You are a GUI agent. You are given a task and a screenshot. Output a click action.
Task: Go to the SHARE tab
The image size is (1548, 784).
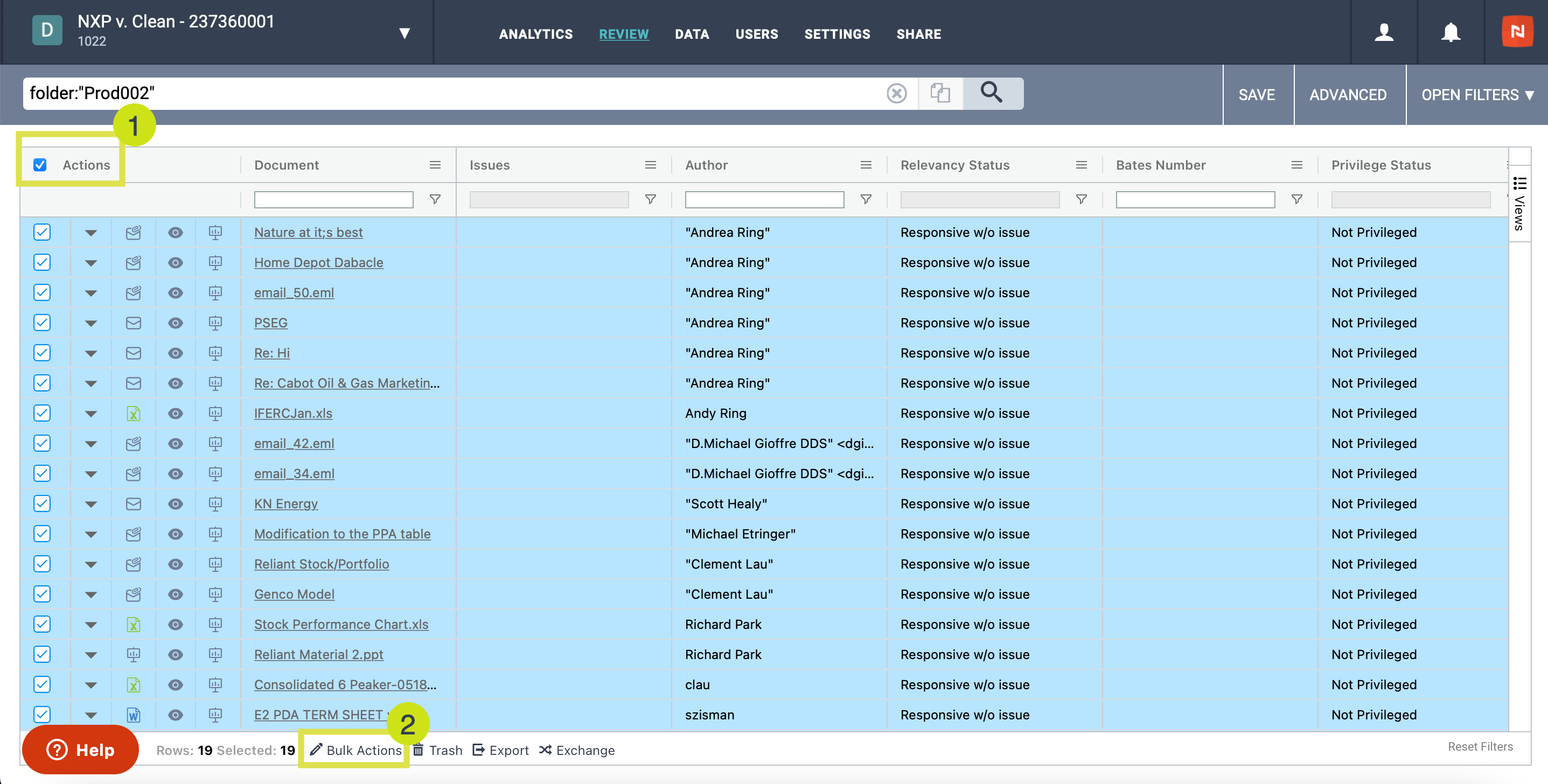click(918, 34)
